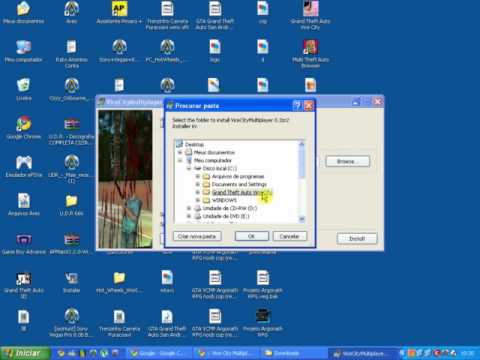This screenshot has height=360, width=480.
Task: Open the Grand Theft Auto III desktop icon
Action: [24, 285]
